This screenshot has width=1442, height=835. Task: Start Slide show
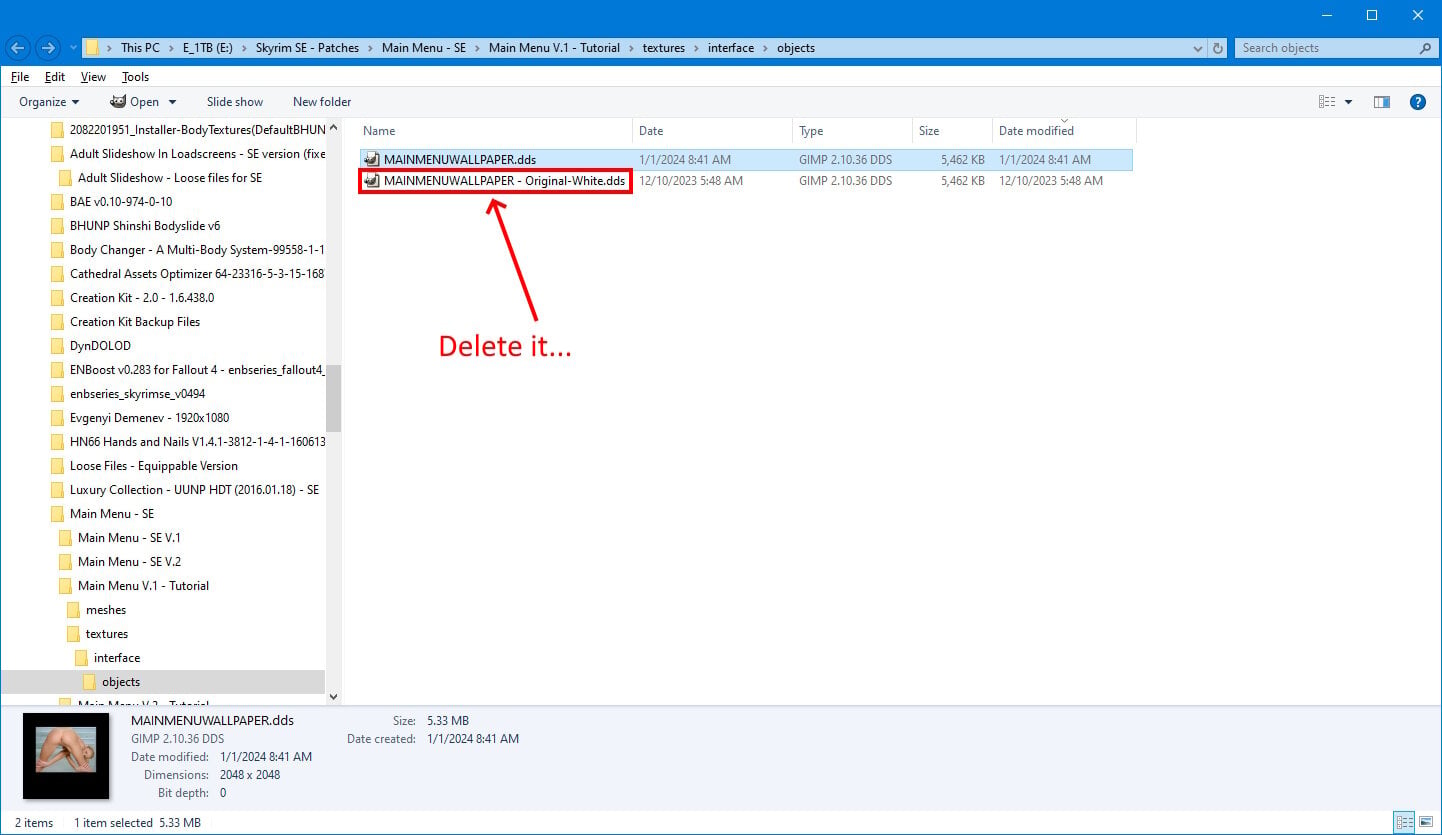(x=235, y=102)
